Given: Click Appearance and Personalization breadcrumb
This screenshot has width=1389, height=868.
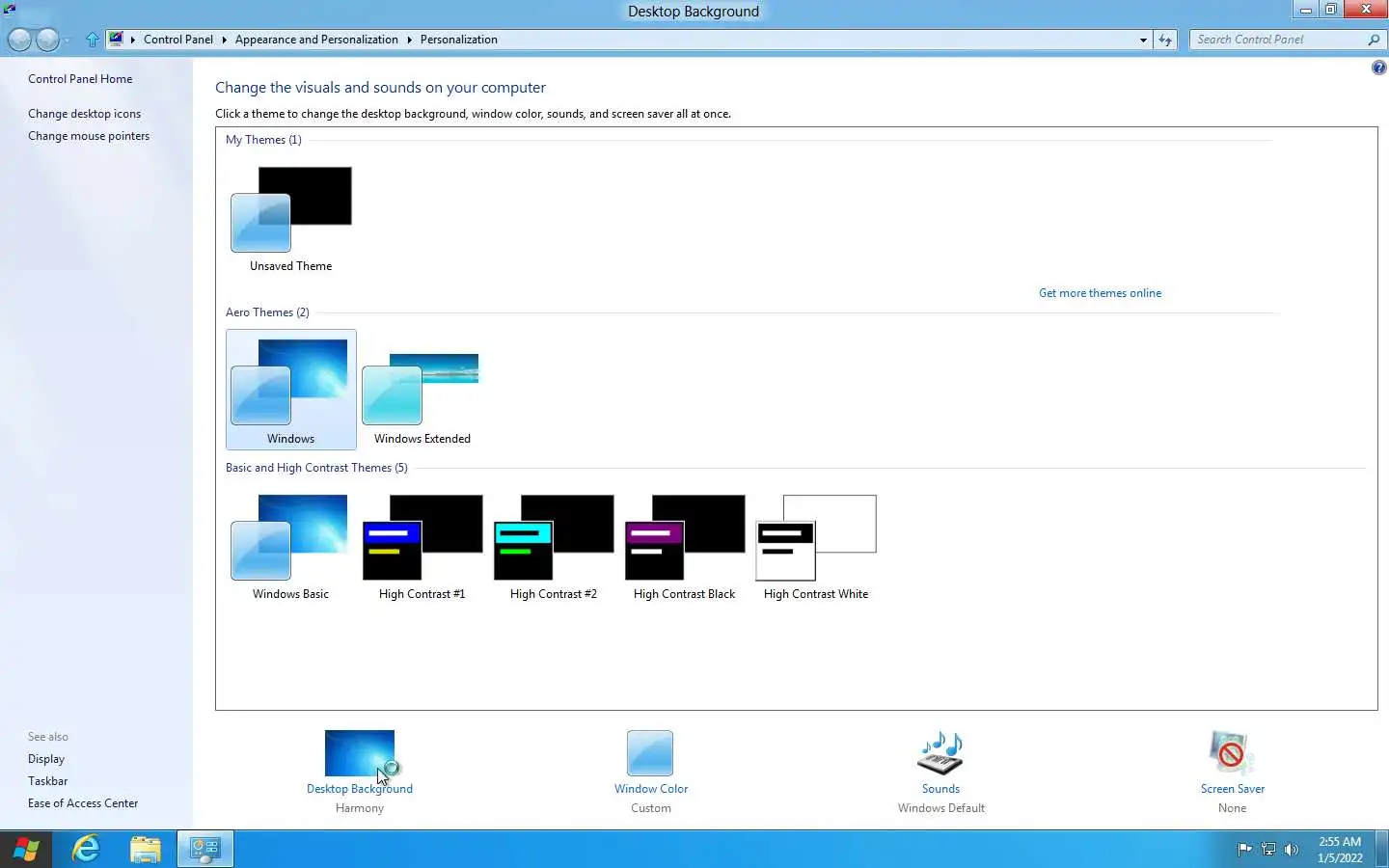Looking at the screenshot, I should [x=316, y=40].
